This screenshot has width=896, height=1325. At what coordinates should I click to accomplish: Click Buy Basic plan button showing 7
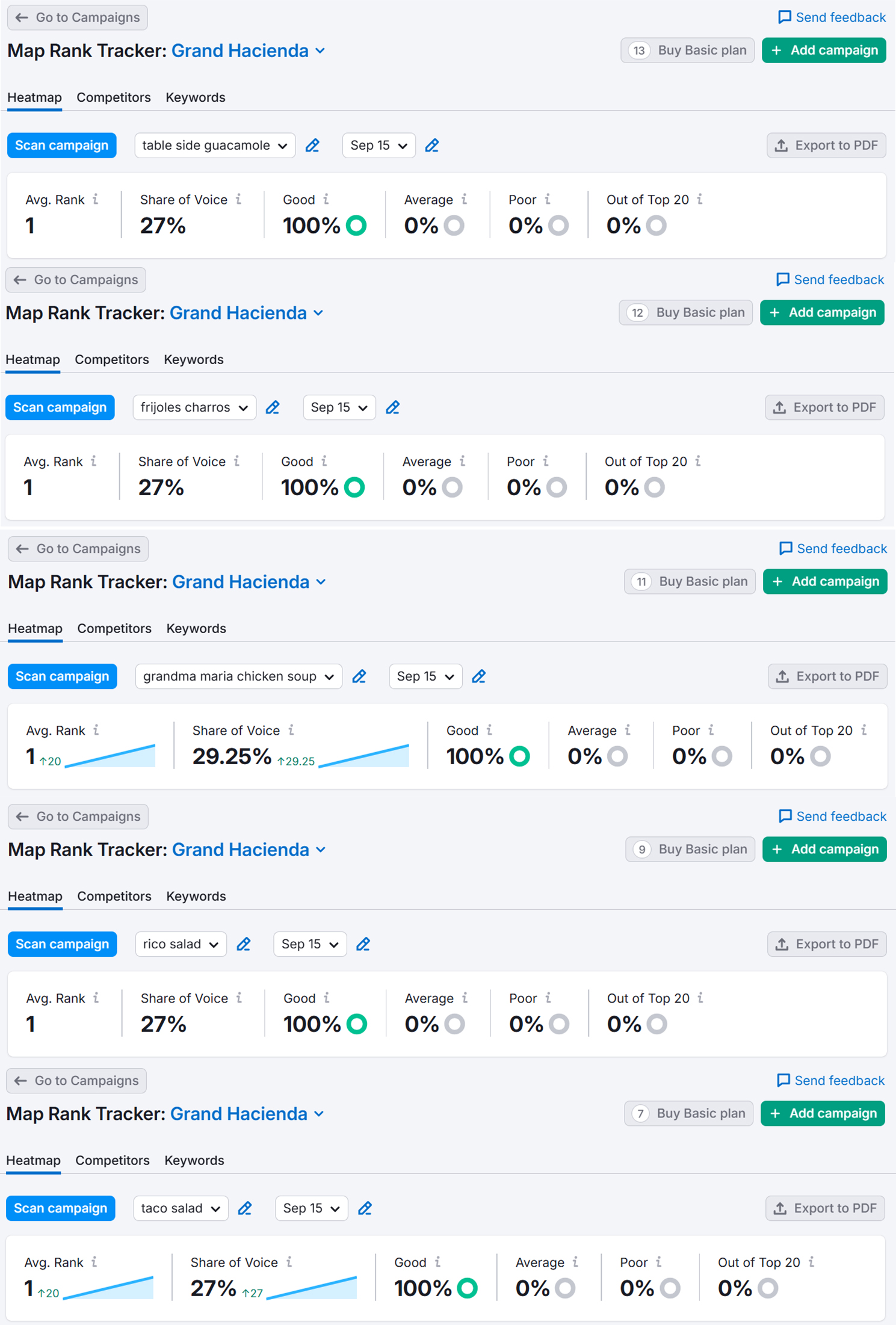click(689, 1113)
